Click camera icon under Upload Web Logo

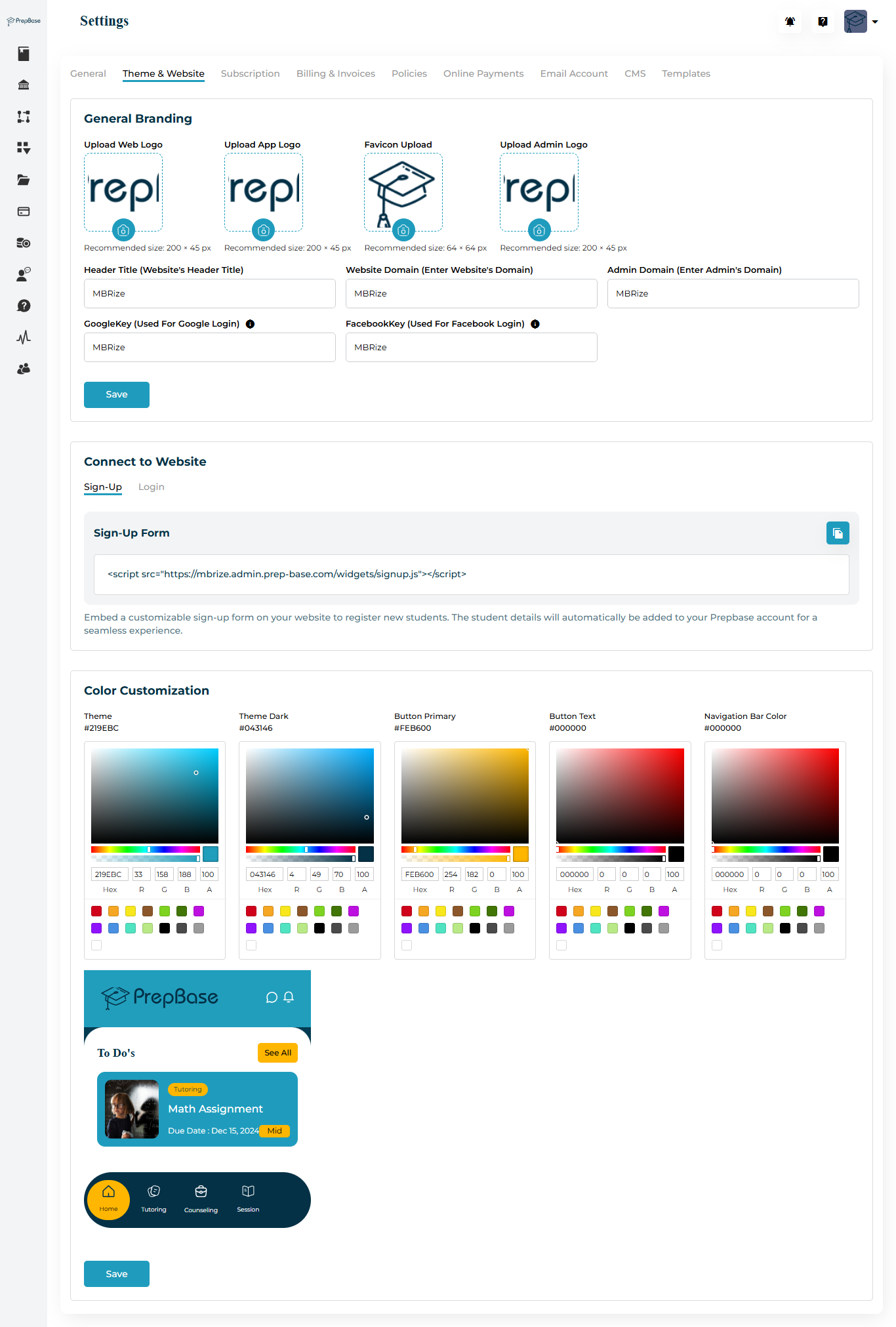pos(123,230)
